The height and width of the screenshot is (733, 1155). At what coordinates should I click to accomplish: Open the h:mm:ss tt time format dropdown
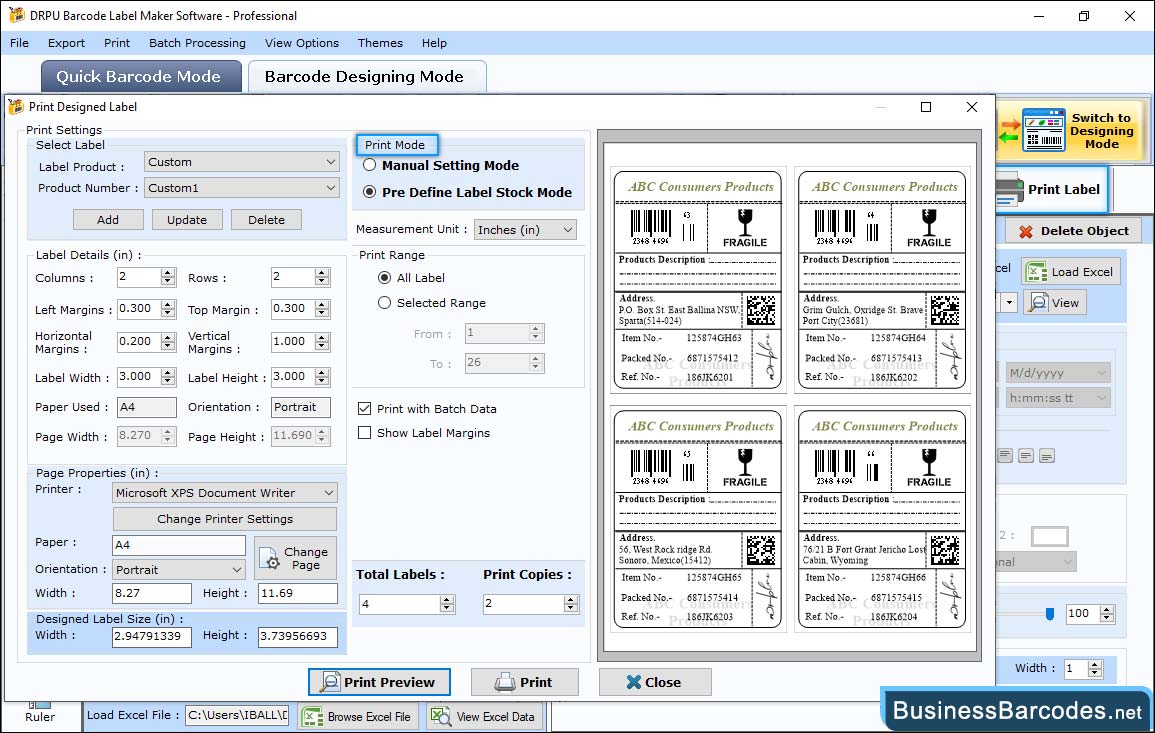[x=1058, y=398]
